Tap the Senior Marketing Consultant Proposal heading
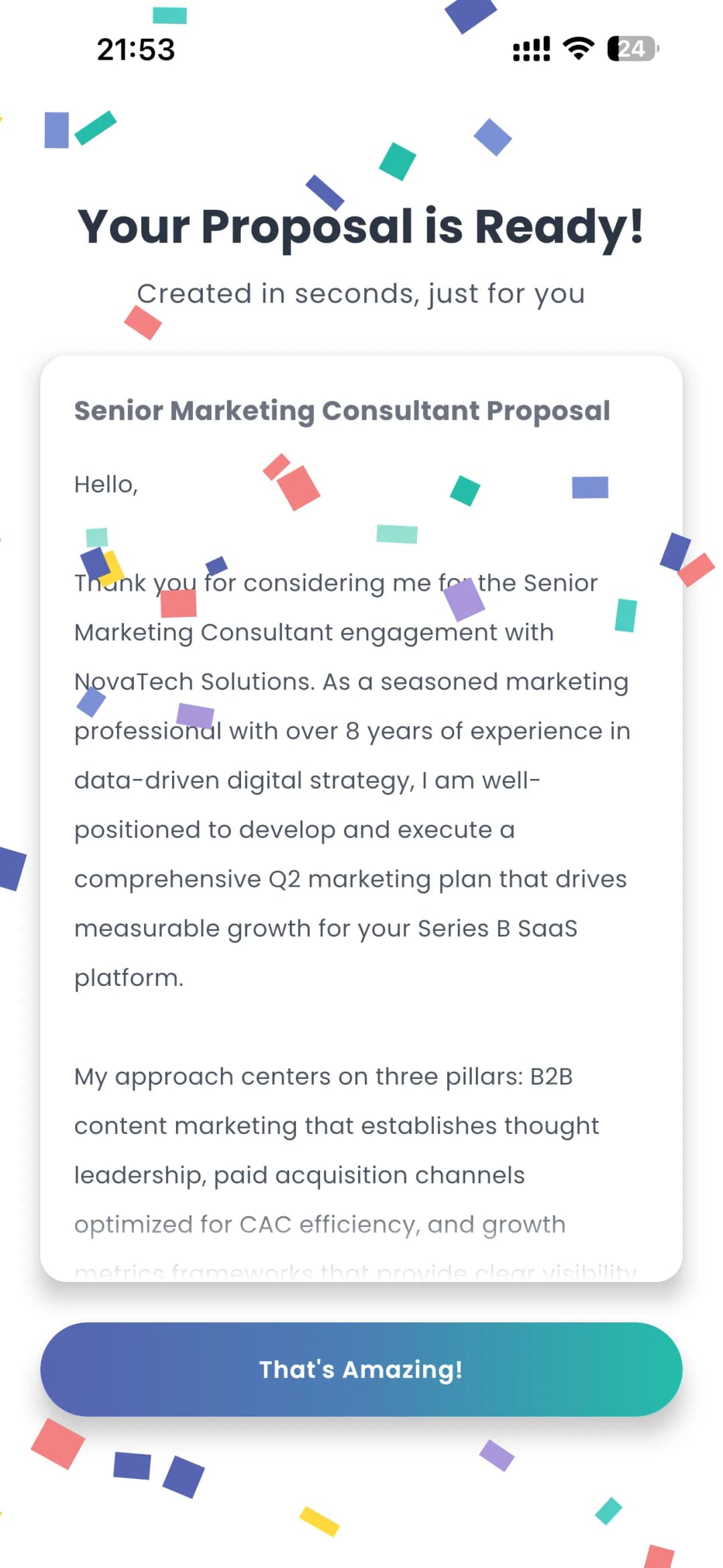Viewport: 723px width, 1568px height. (x=342, y=411)
